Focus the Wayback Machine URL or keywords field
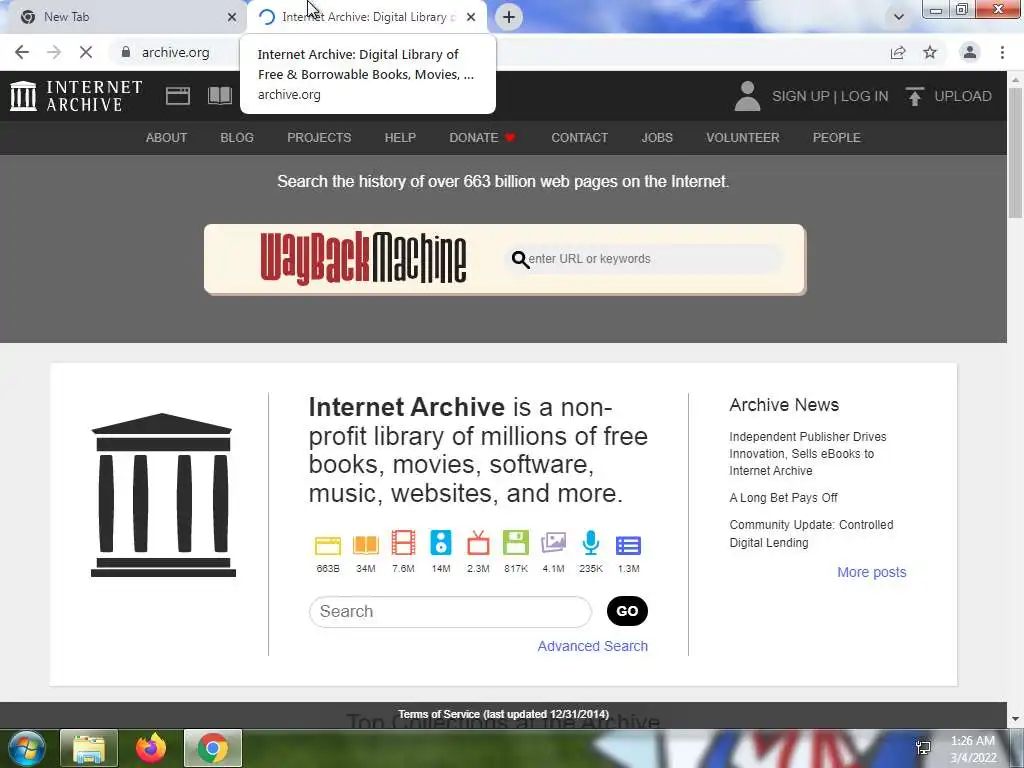1024x768 pixels. (x=645, y=259)
